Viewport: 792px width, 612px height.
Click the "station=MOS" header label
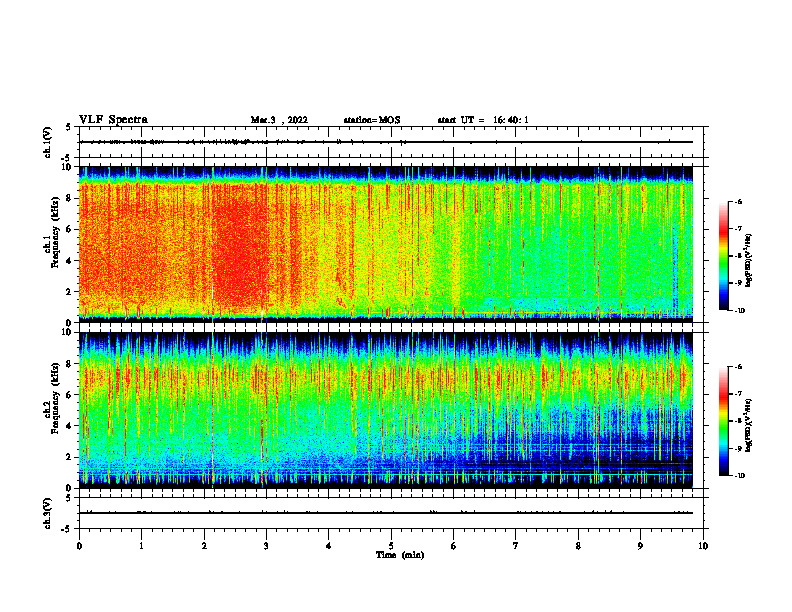coord(372,120)
